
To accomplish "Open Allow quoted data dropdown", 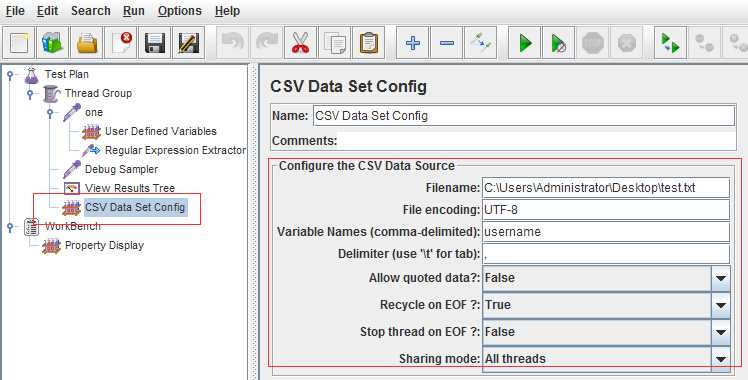I will [x=720, y=278].
